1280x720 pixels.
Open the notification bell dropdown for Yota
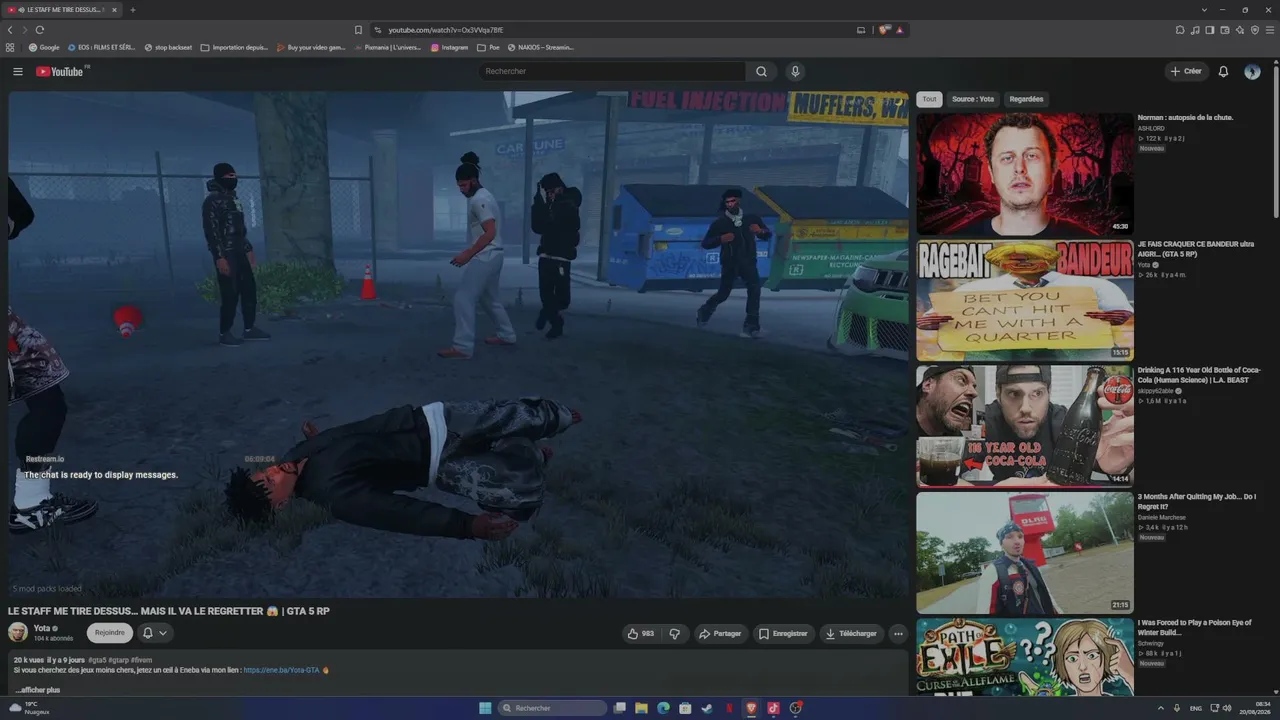click(155, 633)
